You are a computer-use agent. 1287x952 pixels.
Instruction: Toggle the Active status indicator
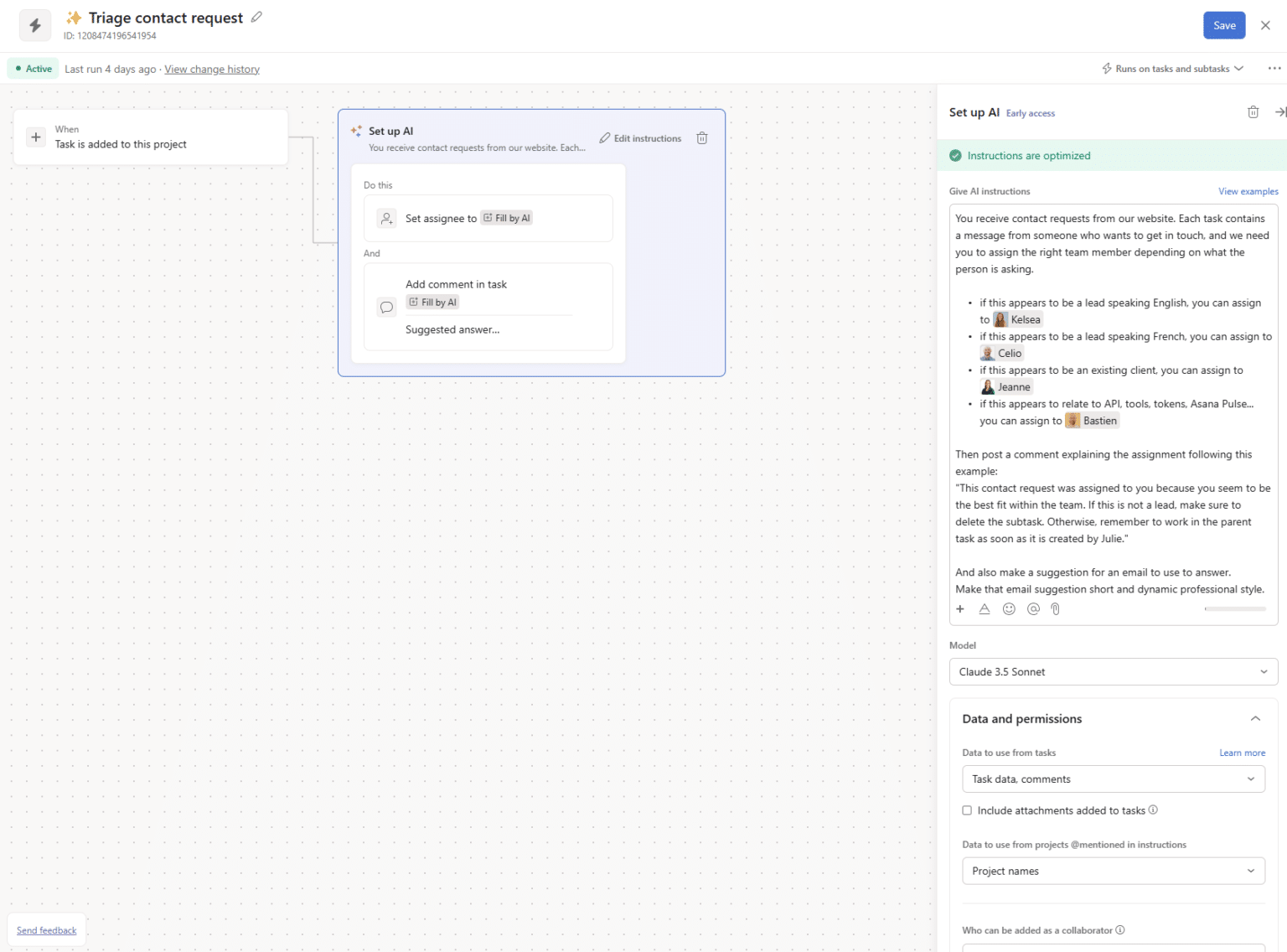pyautogui.click(x=32, y=68)
